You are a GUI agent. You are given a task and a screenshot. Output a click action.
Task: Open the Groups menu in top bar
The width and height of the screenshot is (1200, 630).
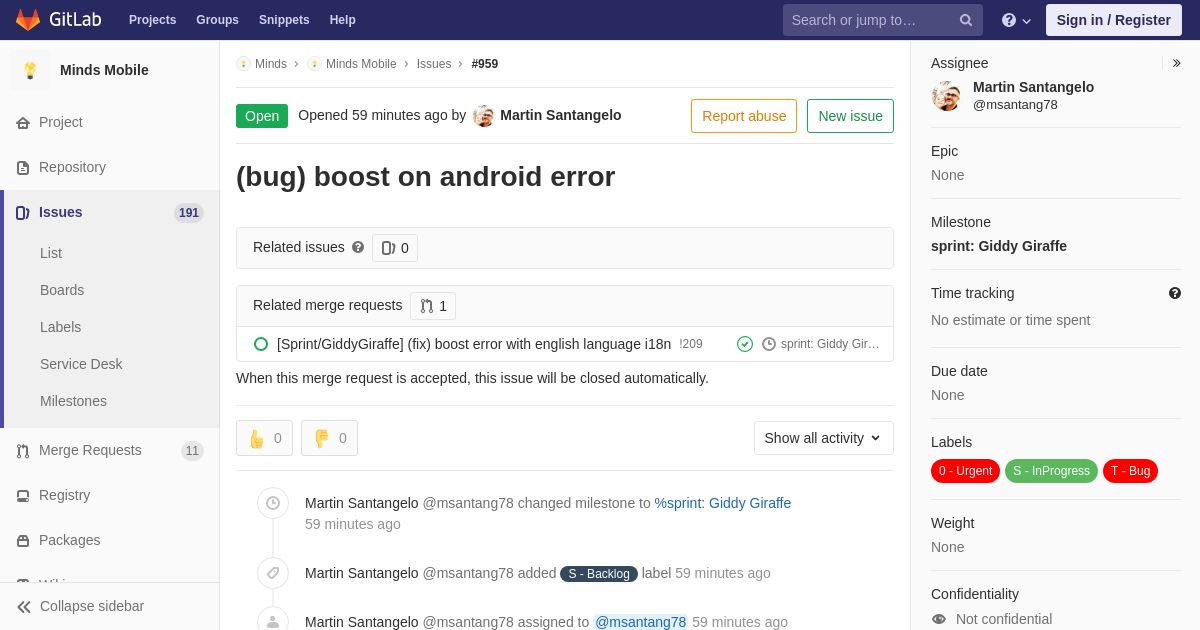point(217,20)
